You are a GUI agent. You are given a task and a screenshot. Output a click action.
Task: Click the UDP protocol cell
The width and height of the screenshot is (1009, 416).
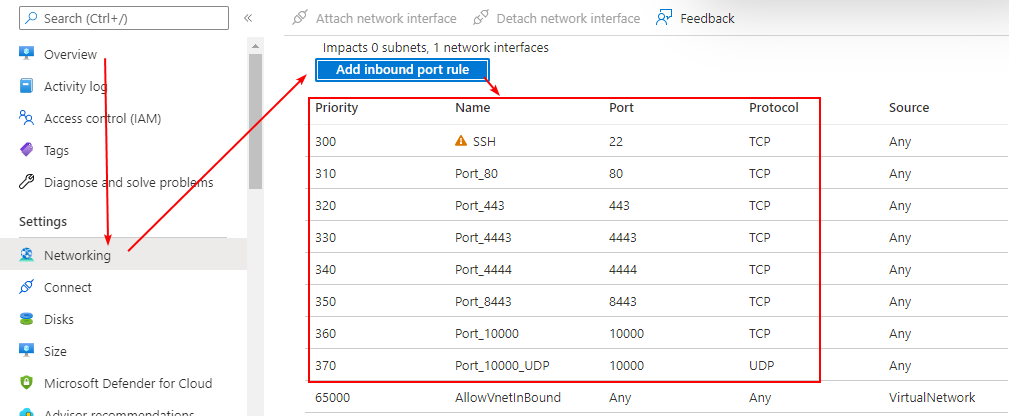[x=761, y=366]
